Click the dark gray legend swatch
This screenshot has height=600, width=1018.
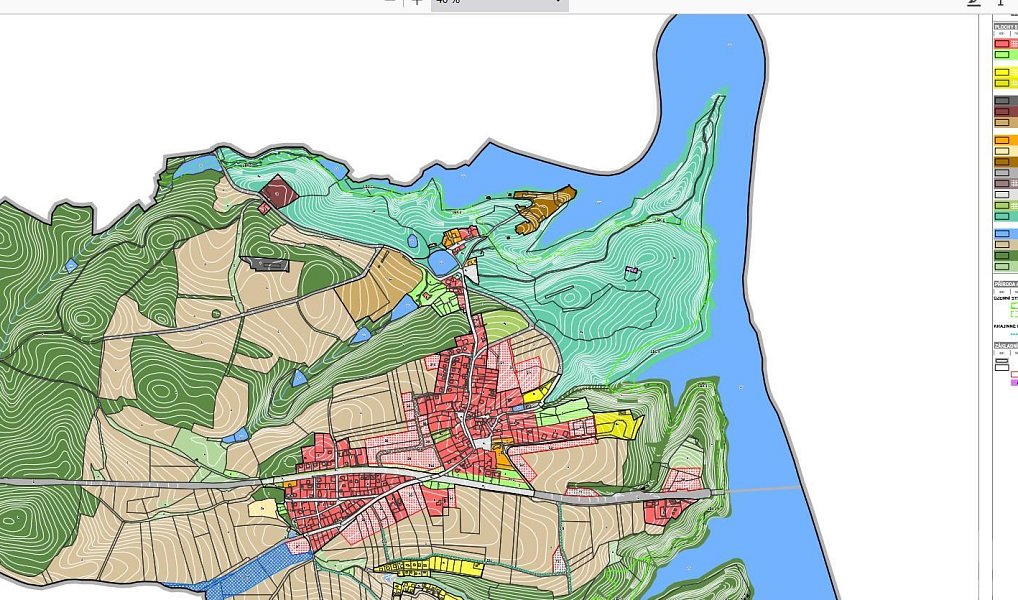pyautogui.click(x=1001, y=101)
